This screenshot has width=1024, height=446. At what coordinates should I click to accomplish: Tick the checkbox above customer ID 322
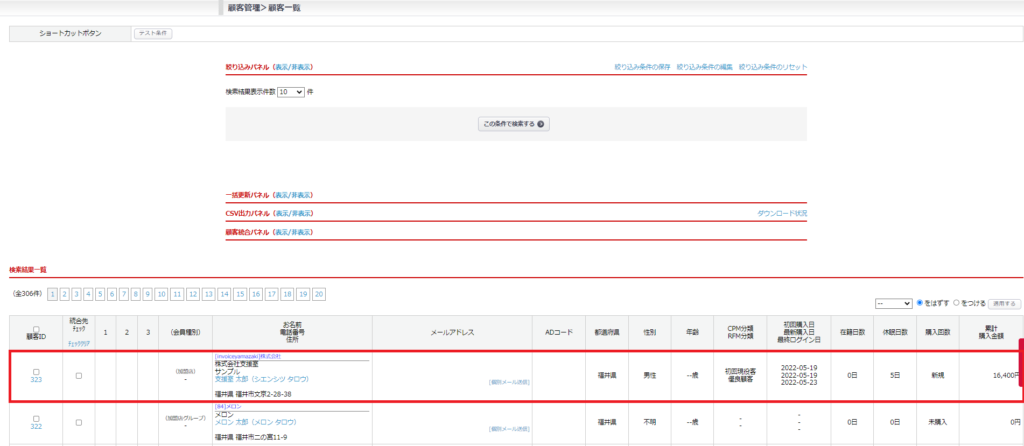pos(36,419)
